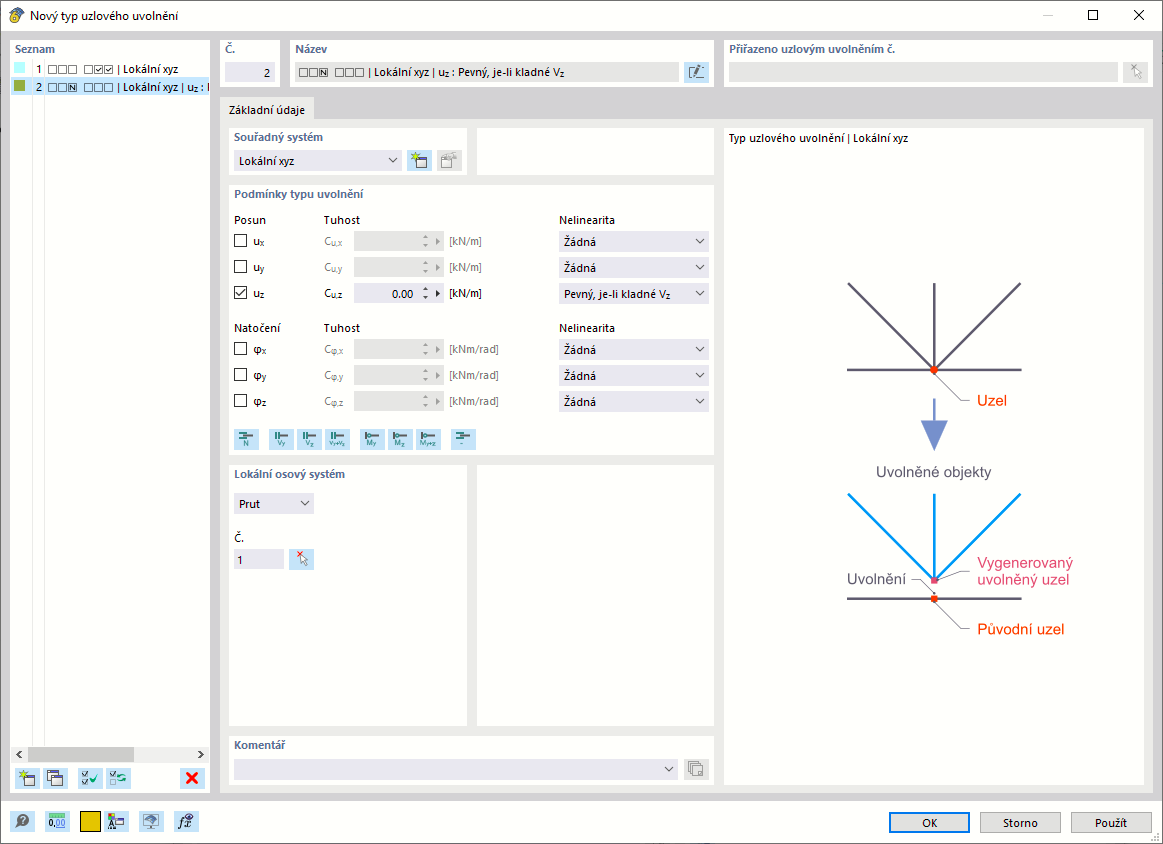Delete the selected item with the red X
Image resolution: width=1163 pixels, height=844 pixels.
[x=192, y=778]
